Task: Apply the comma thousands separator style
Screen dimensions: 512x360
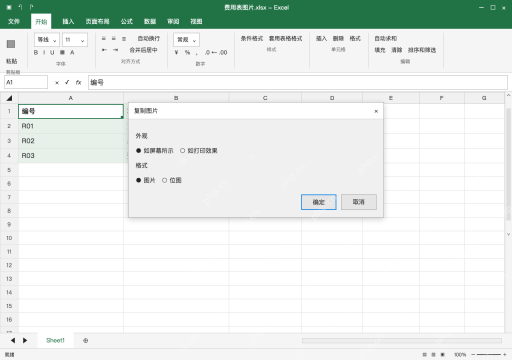Action: point(197,53)
